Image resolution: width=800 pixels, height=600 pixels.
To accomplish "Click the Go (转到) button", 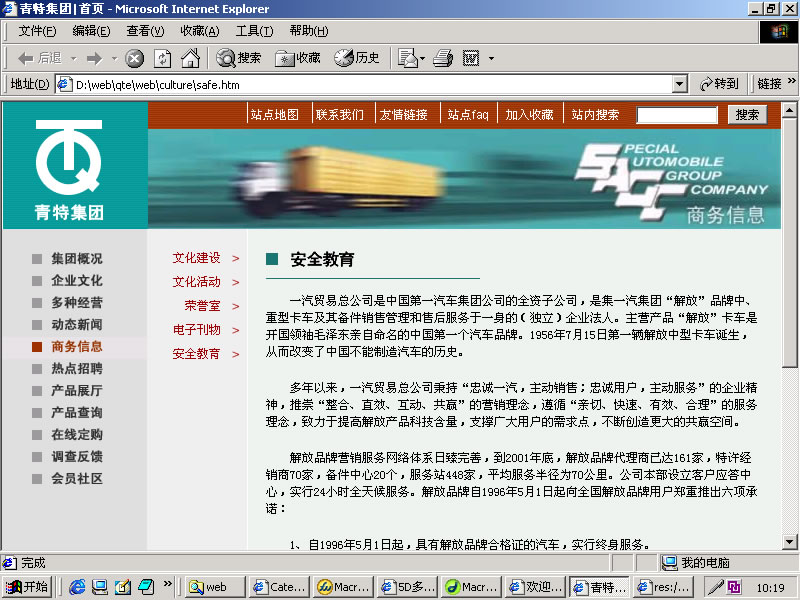I will tap(720, 84).
